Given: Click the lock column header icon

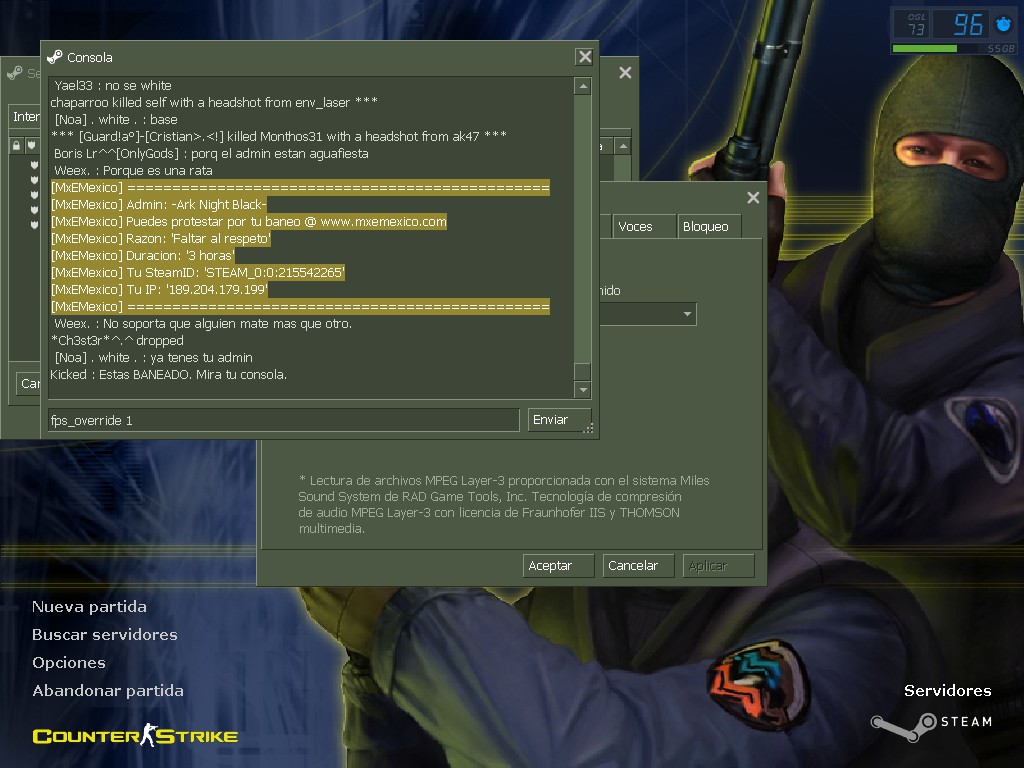Looking at the screenshot, I should pyautogui.click(x=16, y=146).
